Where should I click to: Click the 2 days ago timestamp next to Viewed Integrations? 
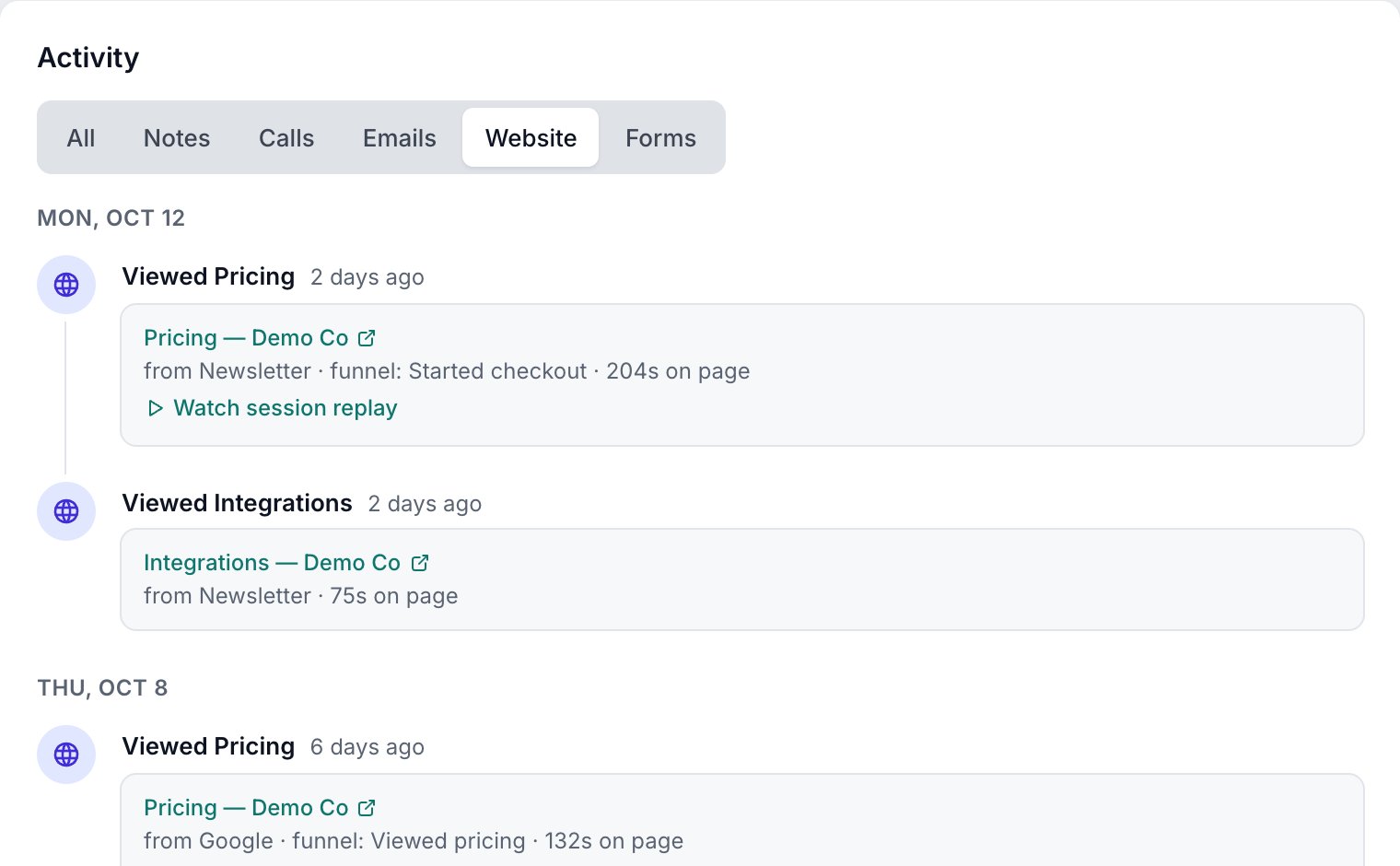pos(425,504)
